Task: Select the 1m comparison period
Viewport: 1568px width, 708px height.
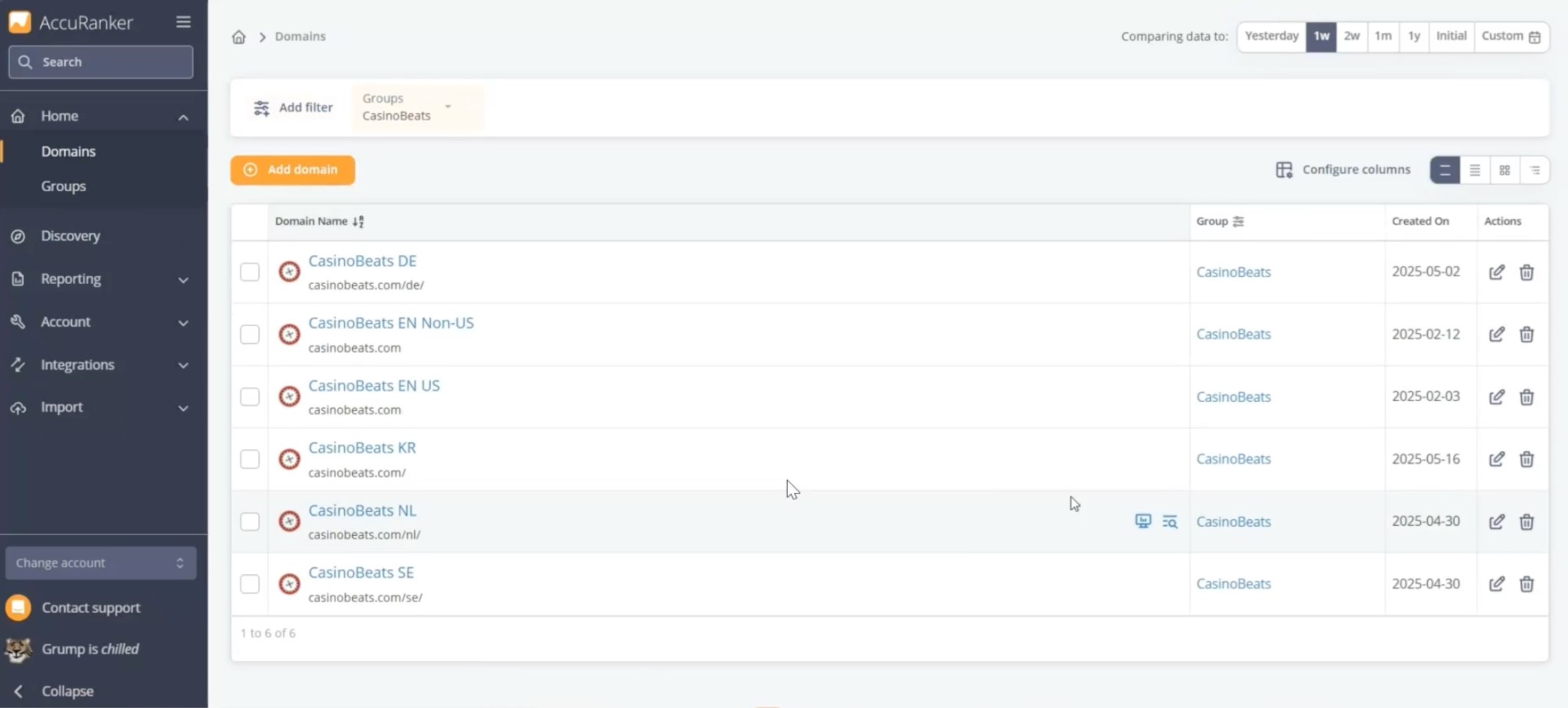Action: click(x=1383, y=36)
